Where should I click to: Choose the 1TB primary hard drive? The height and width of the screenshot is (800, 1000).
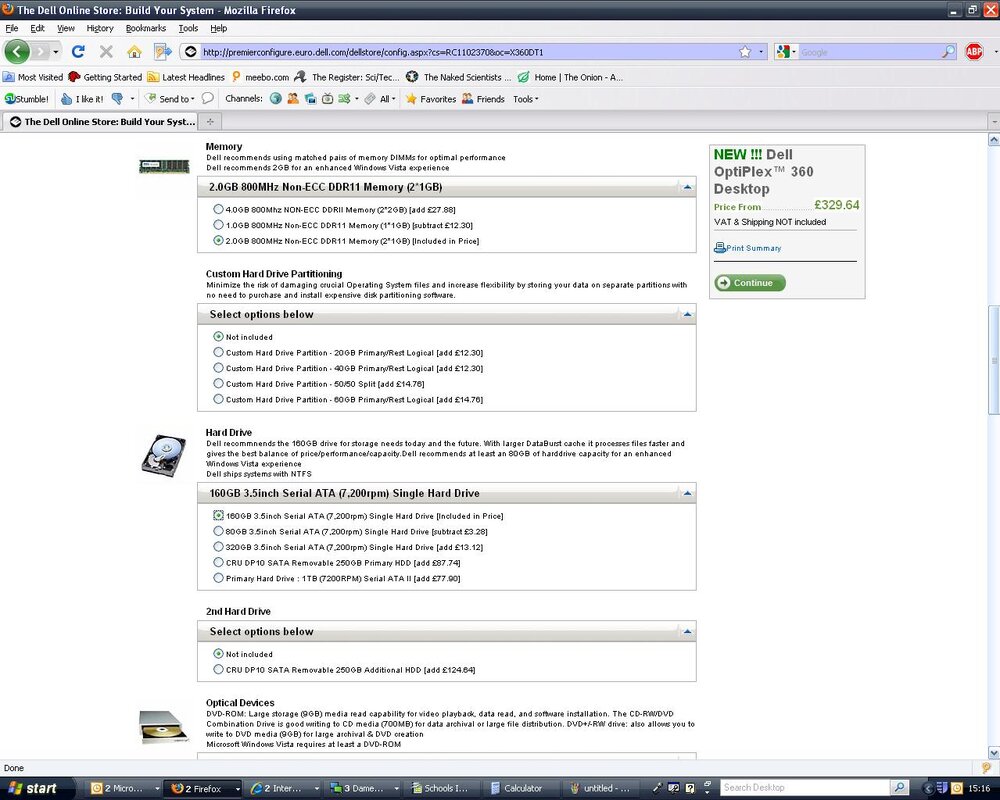pyautogui.click(x=219, y=578)
